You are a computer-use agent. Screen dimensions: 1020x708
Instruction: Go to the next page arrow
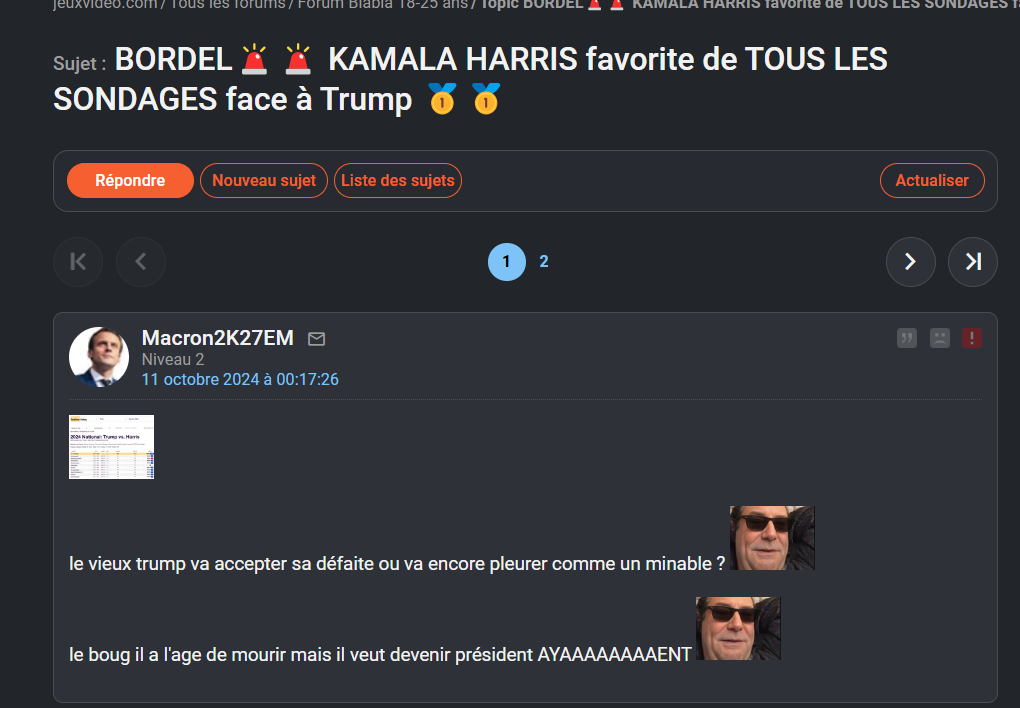pos(911,262)
